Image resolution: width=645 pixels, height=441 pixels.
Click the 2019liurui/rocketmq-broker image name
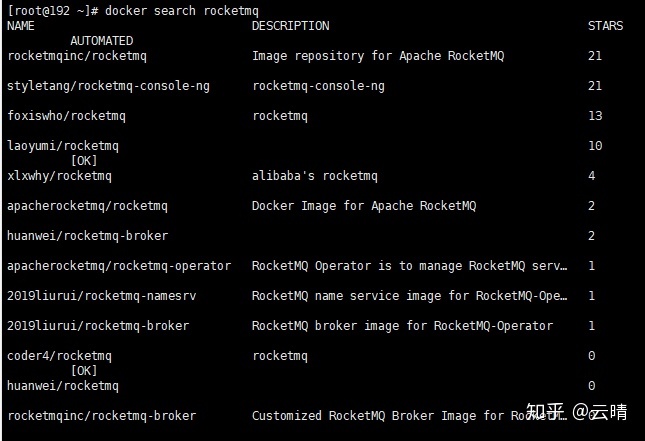(x=98, y=326)
